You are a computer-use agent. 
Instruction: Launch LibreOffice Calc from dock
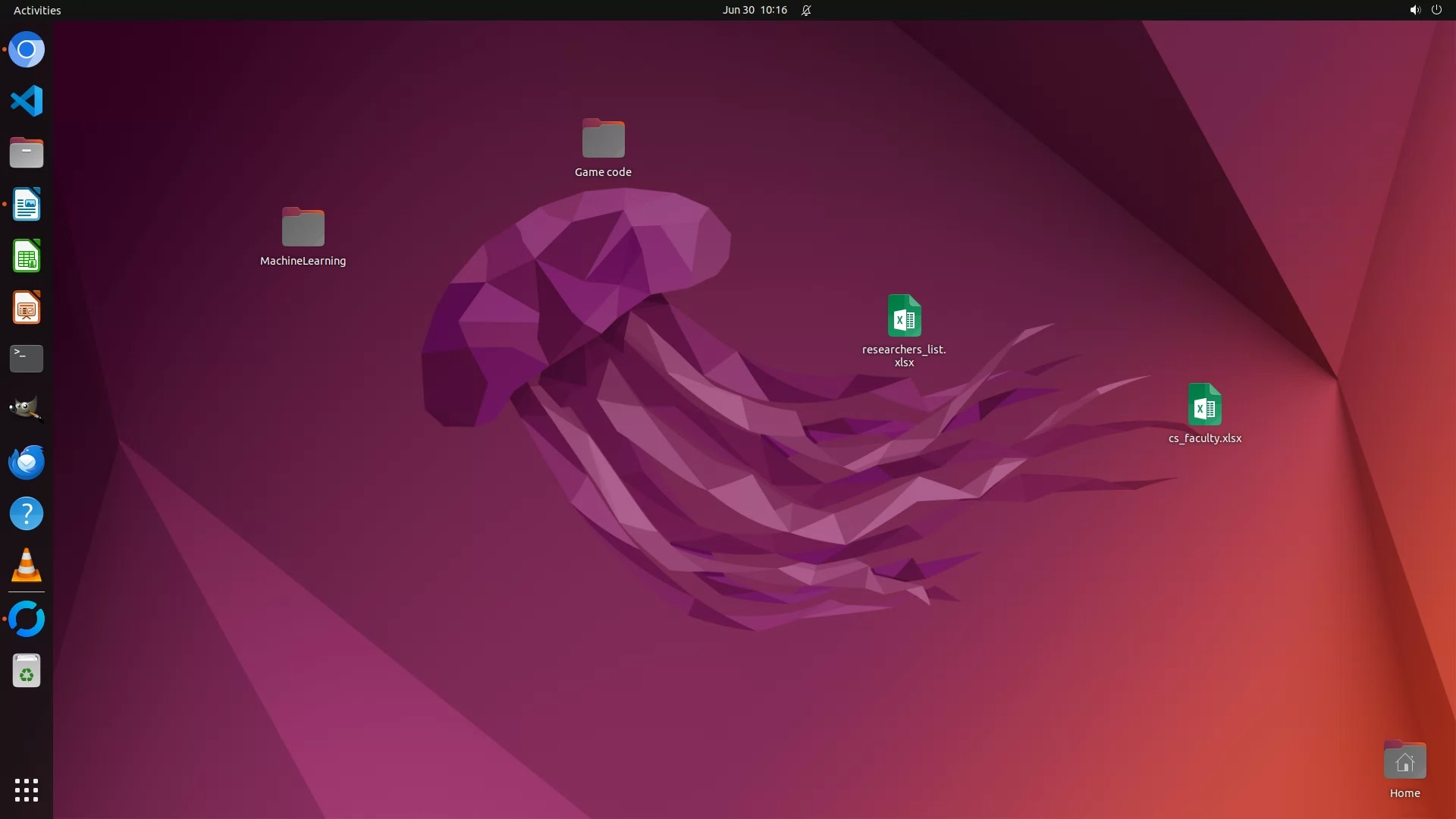(27, 256)
